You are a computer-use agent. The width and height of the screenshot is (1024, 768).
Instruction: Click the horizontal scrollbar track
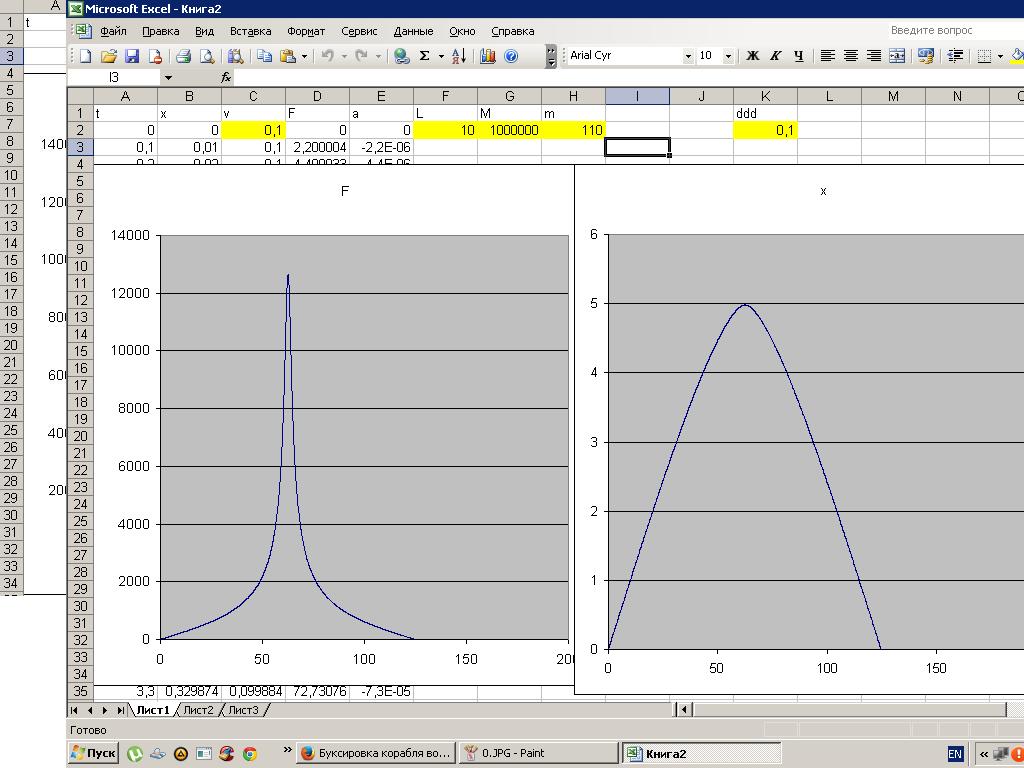point(850,710)
